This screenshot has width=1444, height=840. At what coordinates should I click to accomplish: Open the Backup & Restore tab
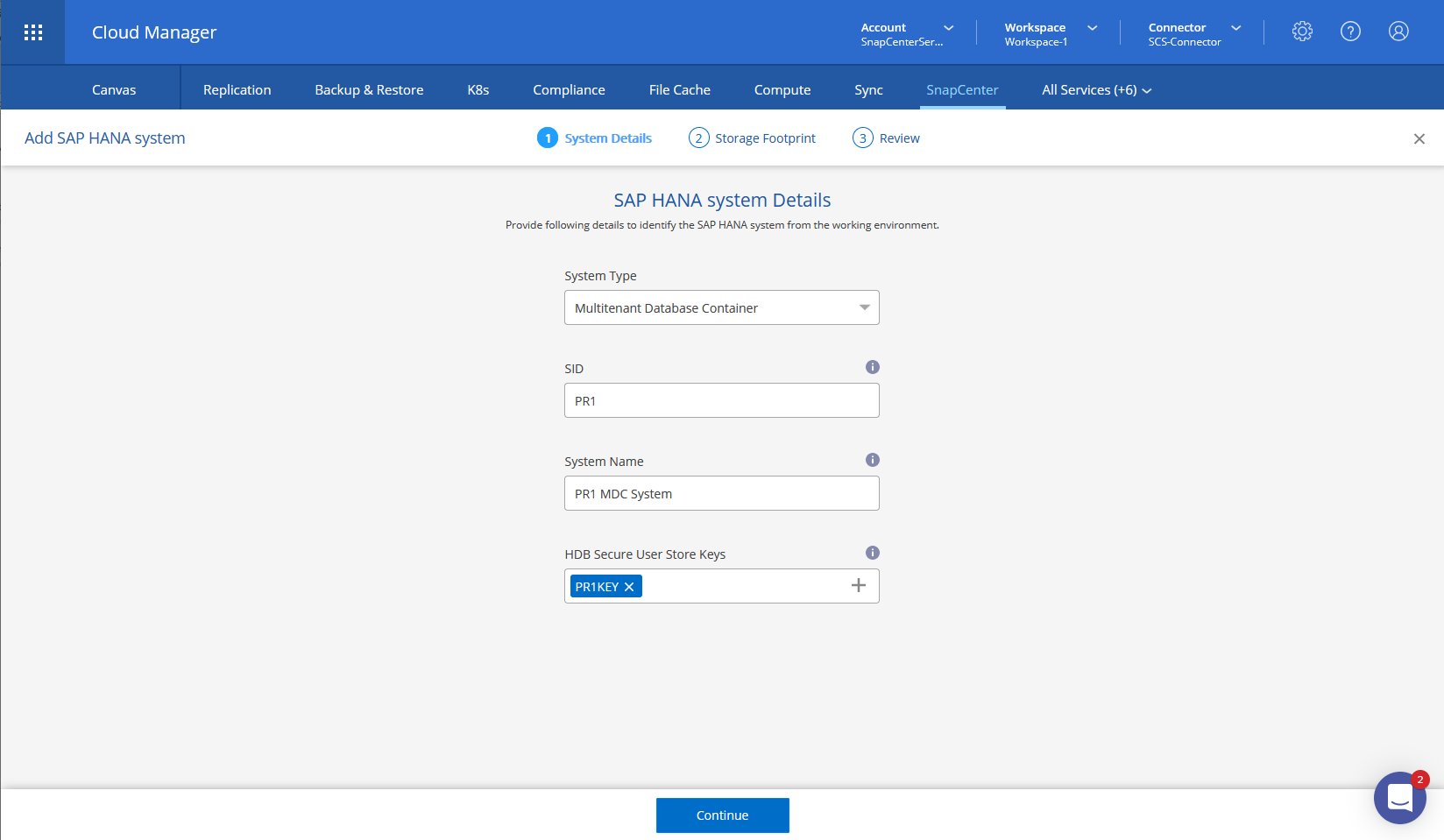[x=369, y=89]
